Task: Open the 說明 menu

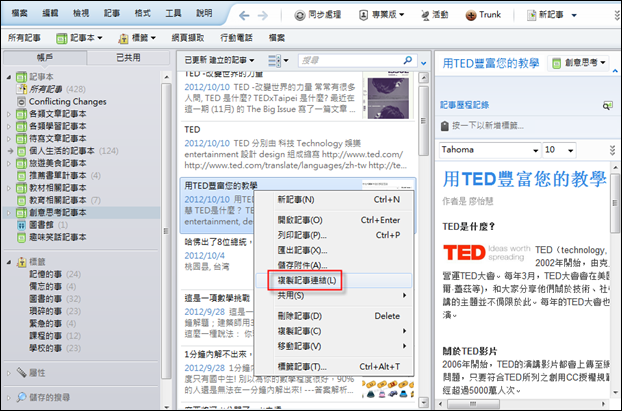Action: 204,13
